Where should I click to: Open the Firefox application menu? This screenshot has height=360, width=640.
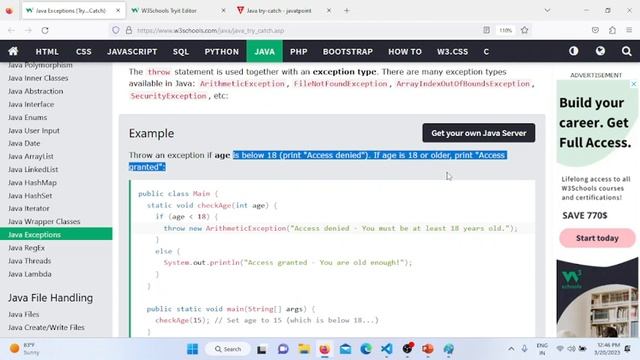(629, 30)
